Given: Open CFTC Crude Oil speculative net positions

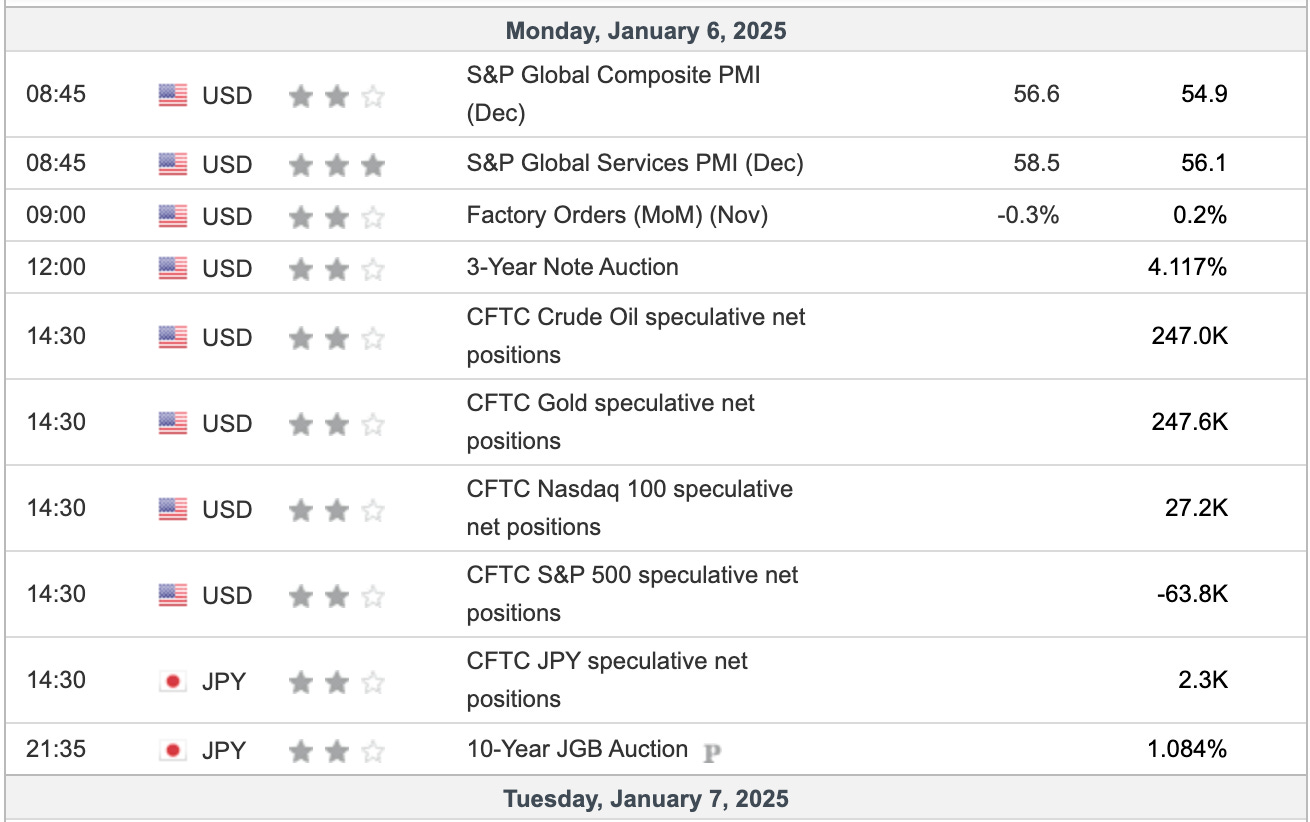Looking at the screenshot, I should pyautogui.click(x=636, y=336).
